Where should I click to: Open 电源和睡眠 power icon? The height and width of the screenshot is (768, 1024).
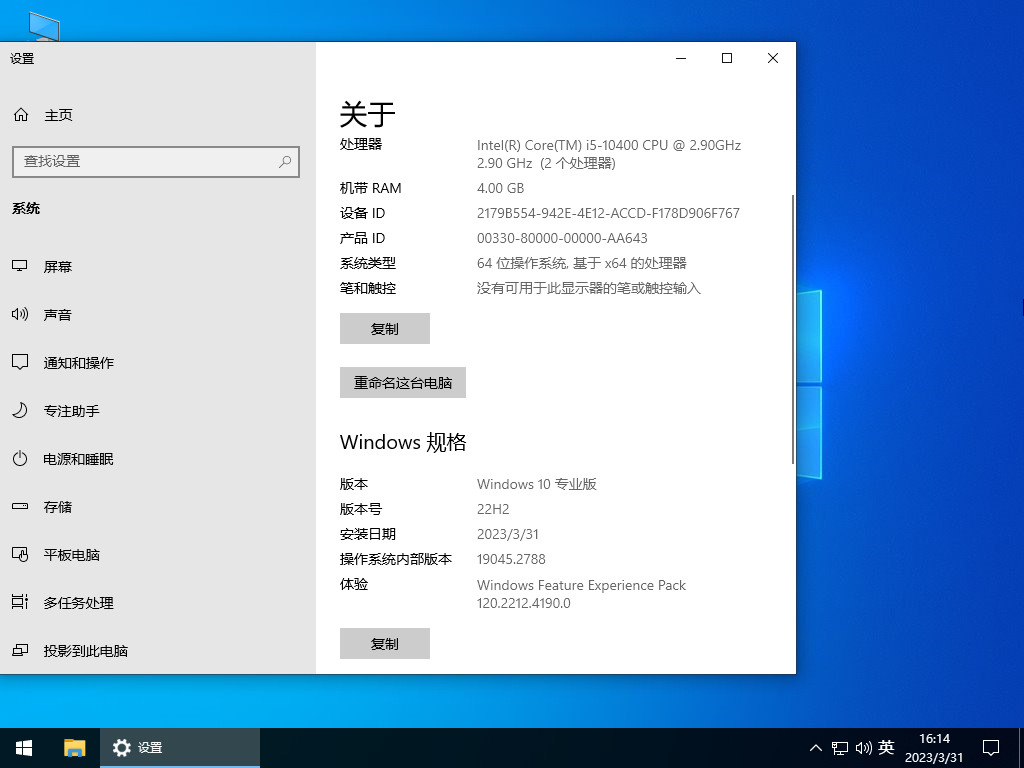tap(20, 459)
